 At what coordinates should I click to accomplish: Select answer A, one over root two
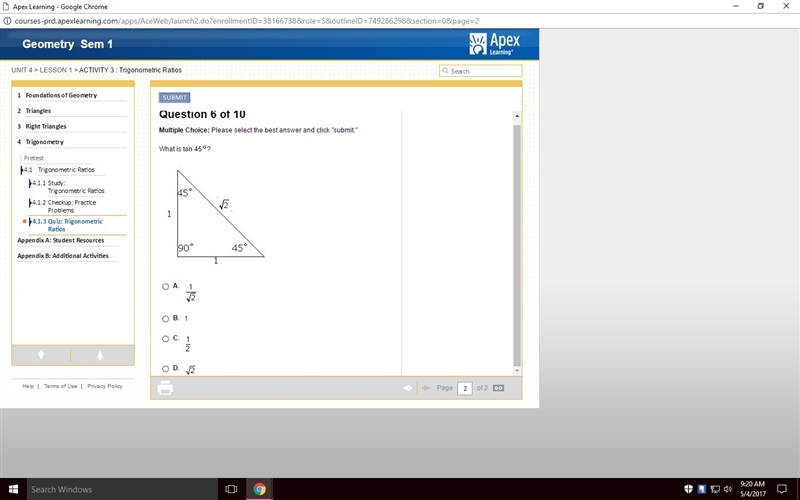pos(165,287)
